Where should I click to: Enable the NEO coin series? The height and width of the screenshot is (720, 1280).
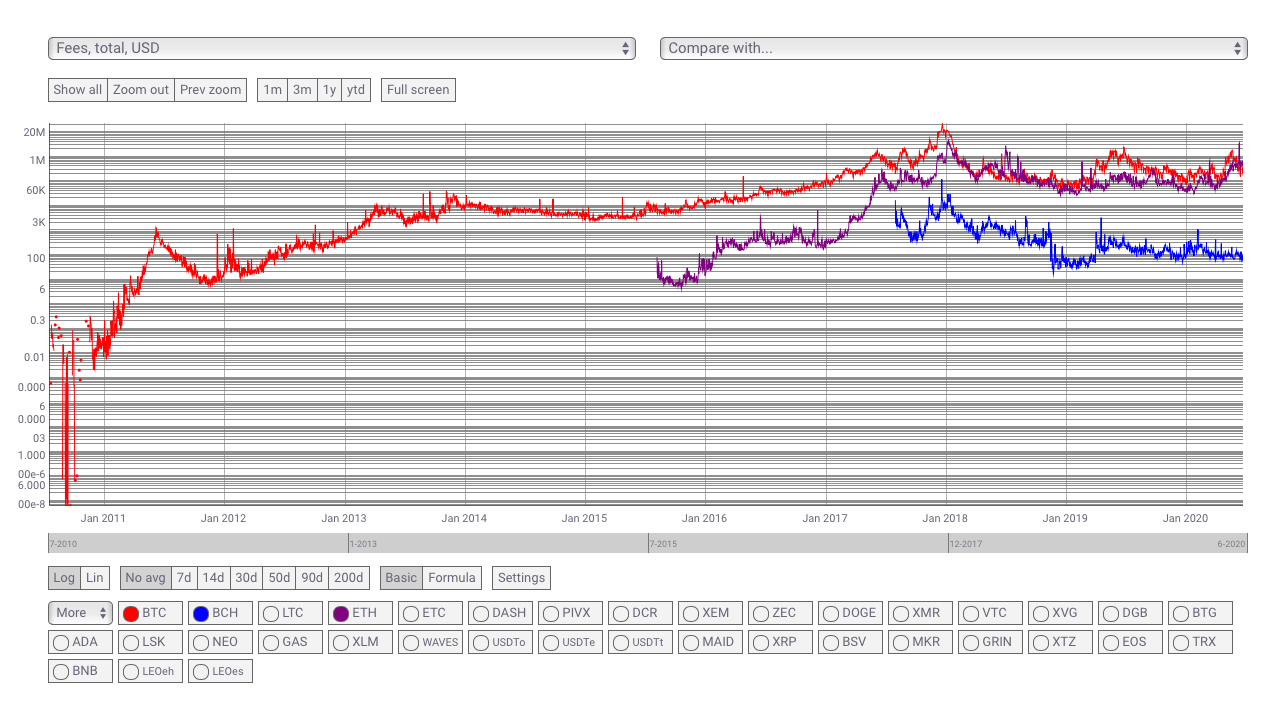tap(220, 642)
